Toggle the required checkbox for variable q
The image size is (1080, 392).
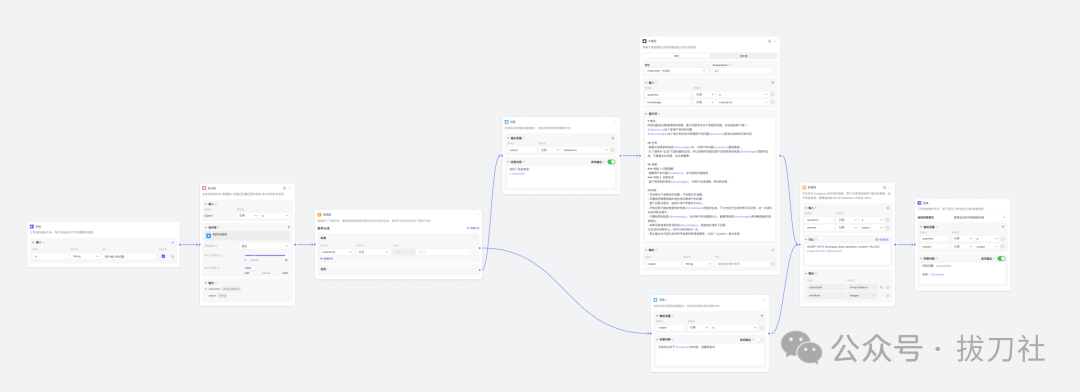163,256
